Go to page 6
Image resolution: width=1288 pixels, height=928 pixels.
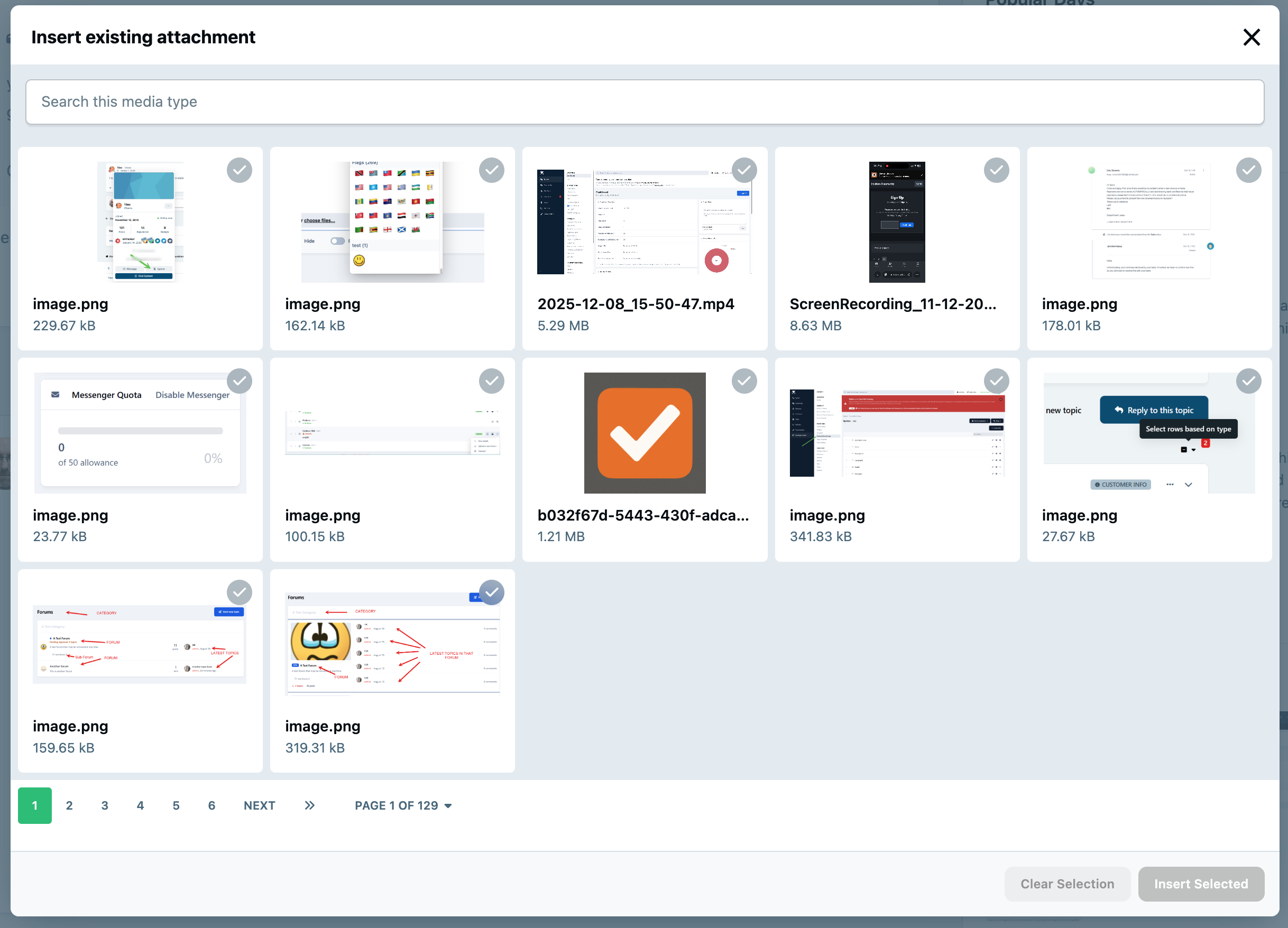point(212,805)
